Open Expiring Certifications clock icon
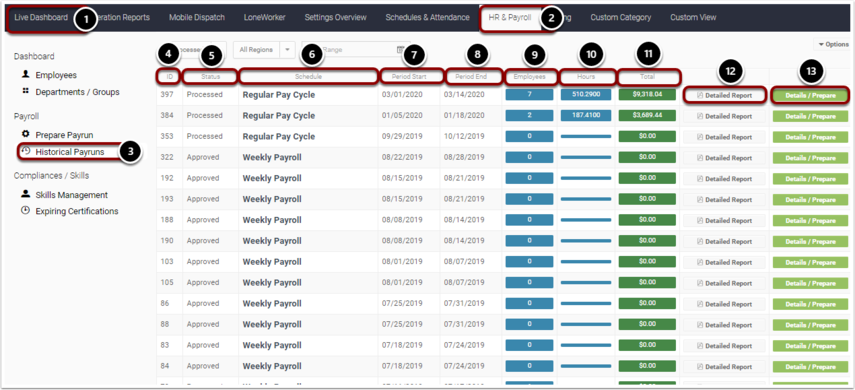 (x=25, y=211)
